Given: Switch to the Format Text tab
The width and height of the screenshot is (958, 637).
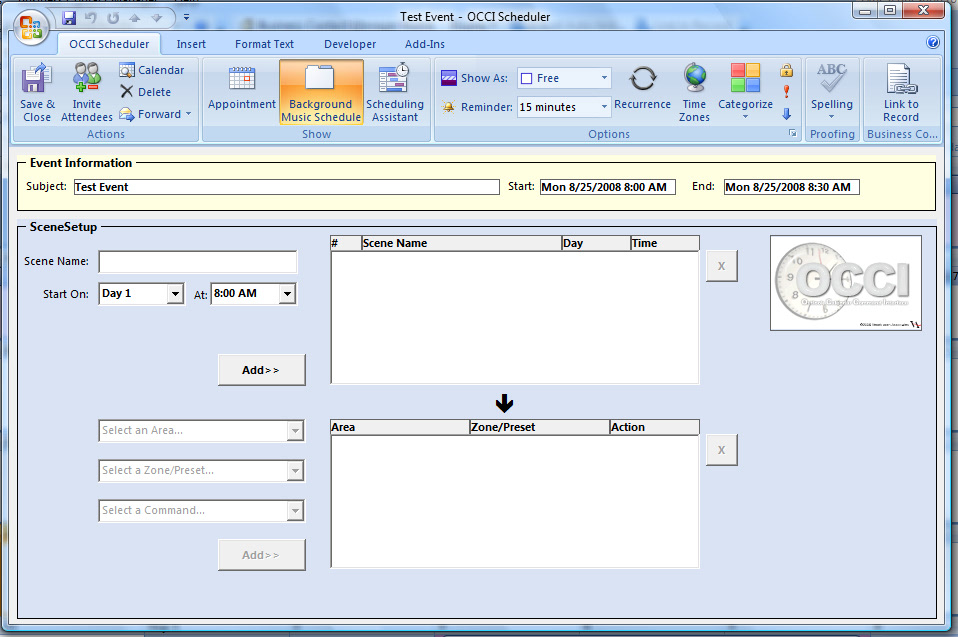Looking at the screenshot, I should pos(264,44).
